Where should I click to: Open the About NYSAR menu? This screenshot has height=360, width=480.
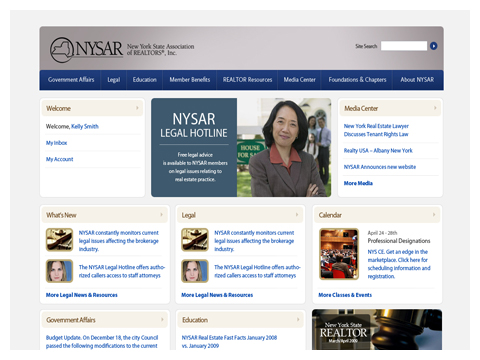(417, 80)
